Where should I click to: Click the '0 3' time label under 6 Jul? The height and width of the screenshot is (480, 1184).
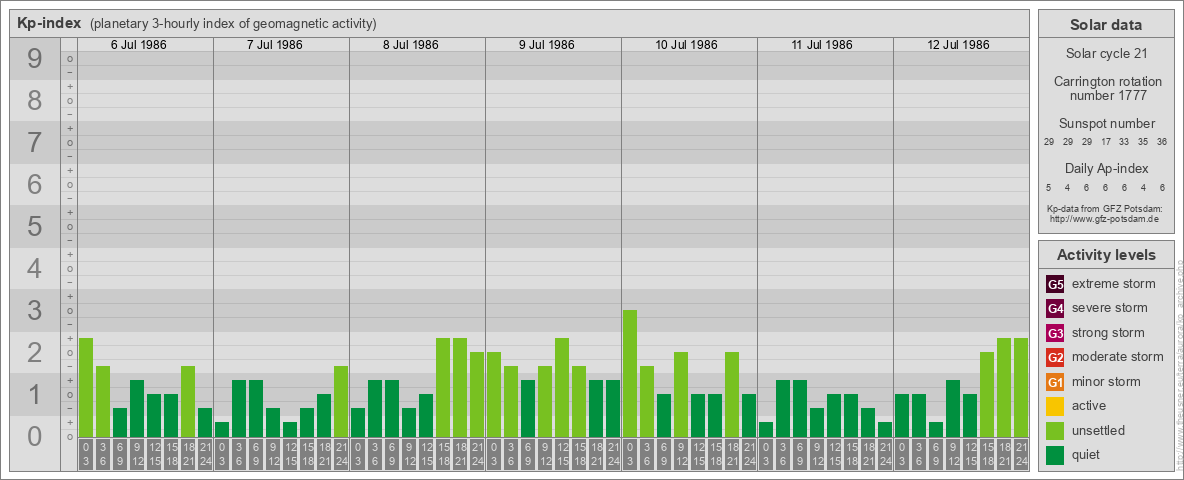click(86, 454)
